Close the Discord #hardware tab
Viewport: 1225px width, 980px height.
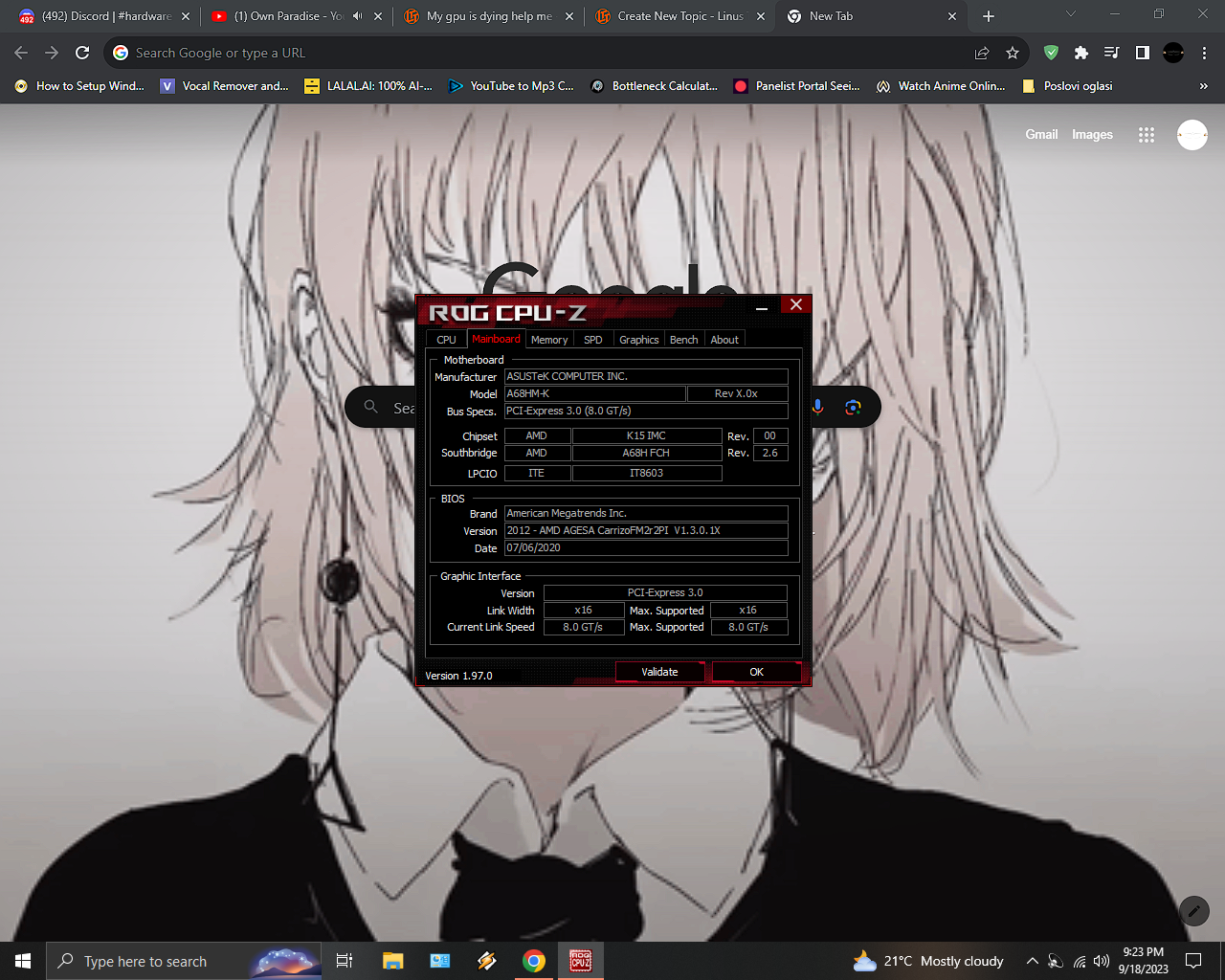[x=186, y=16]
